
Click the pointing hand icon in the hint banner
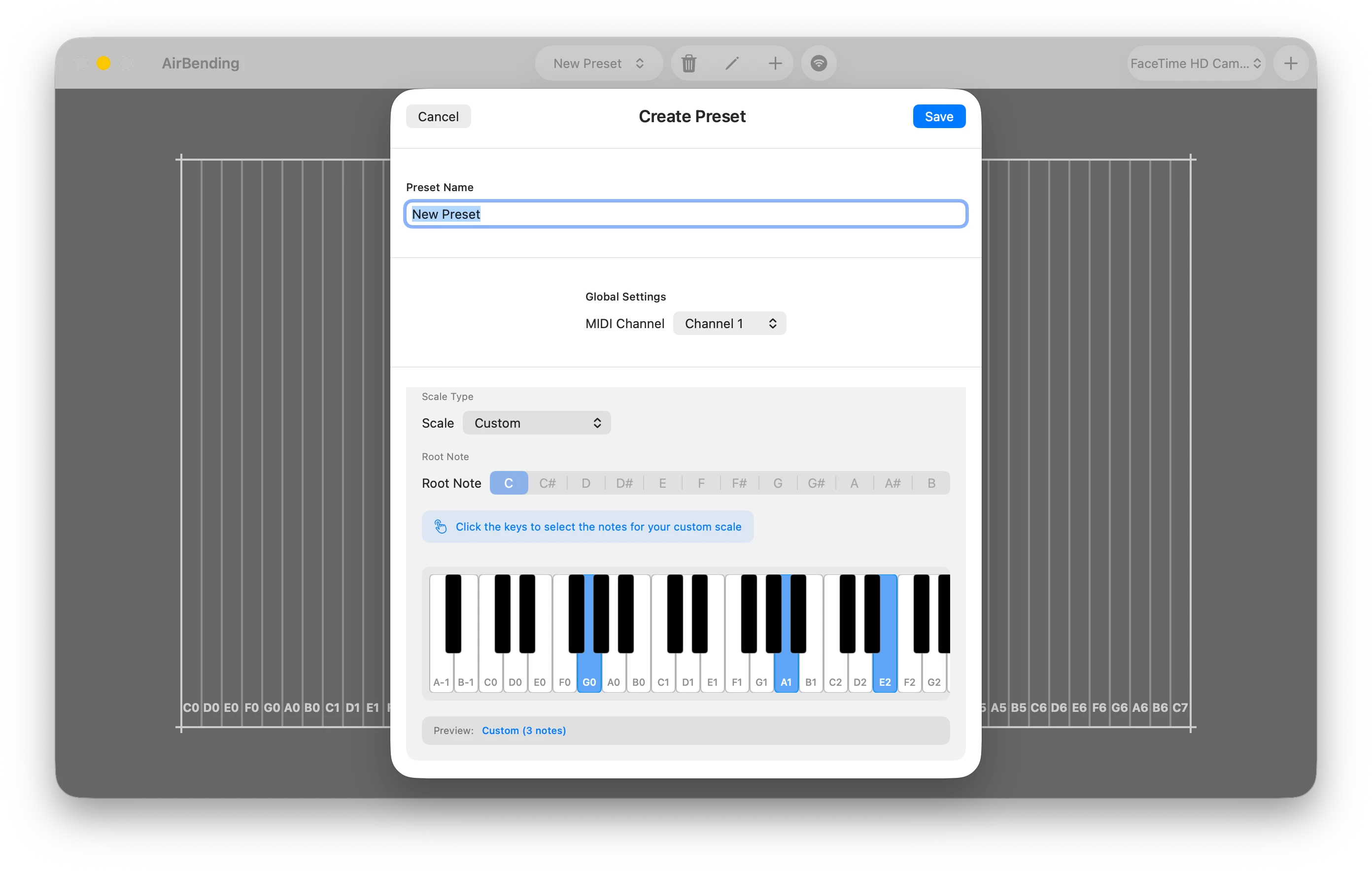(x=440, y=526)
